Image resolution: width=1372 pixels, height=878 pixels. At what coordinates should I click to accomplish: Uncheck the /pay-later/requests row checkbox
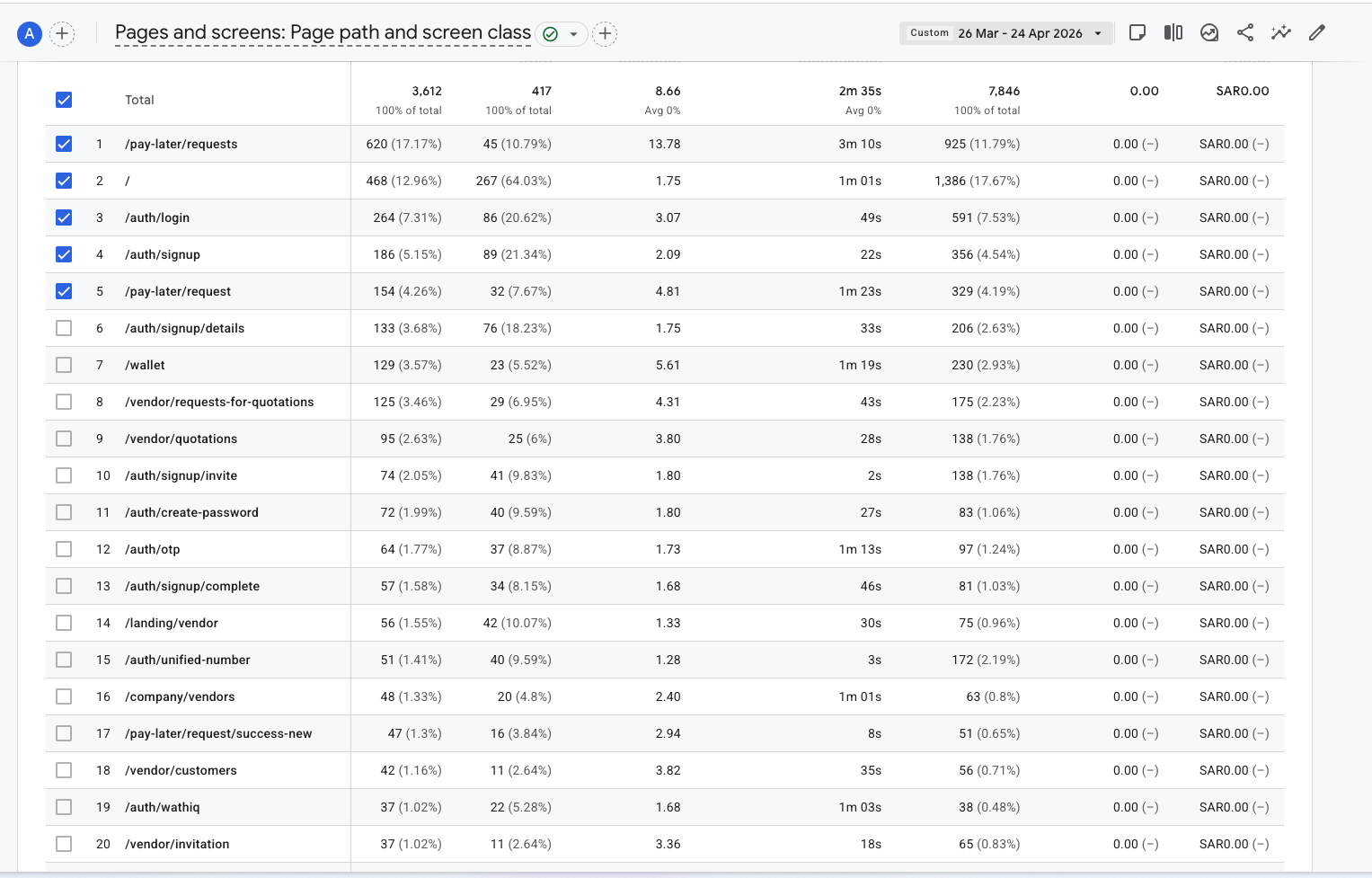click(x=64, y=144)
